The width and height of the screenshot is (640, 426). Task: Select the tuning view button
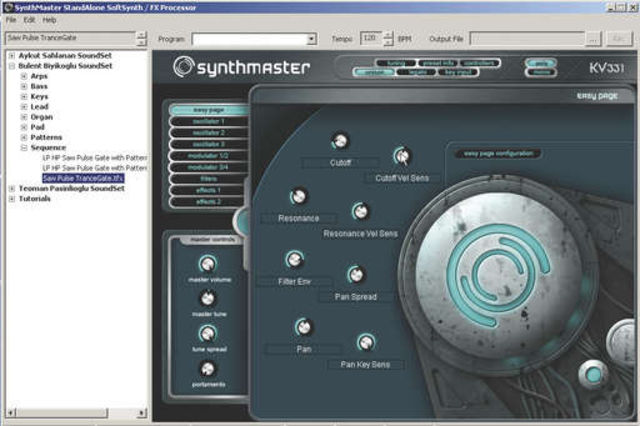(x=396, y=63)
